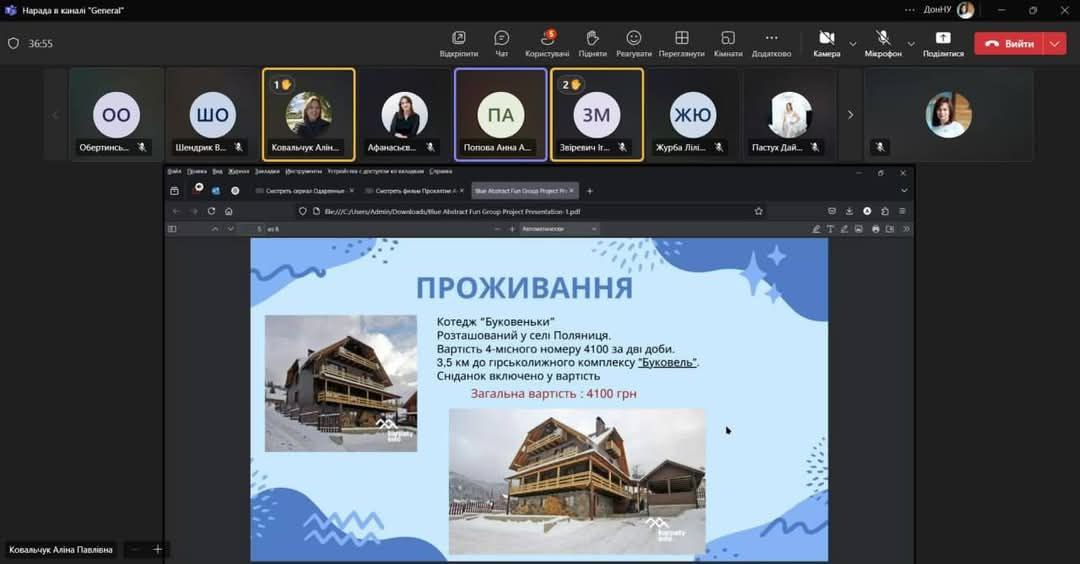The height and width of the screenshot is (564, 1080).
Task: Close the Blue Abstract Fun Group Project tab
Action: (571, 191)
